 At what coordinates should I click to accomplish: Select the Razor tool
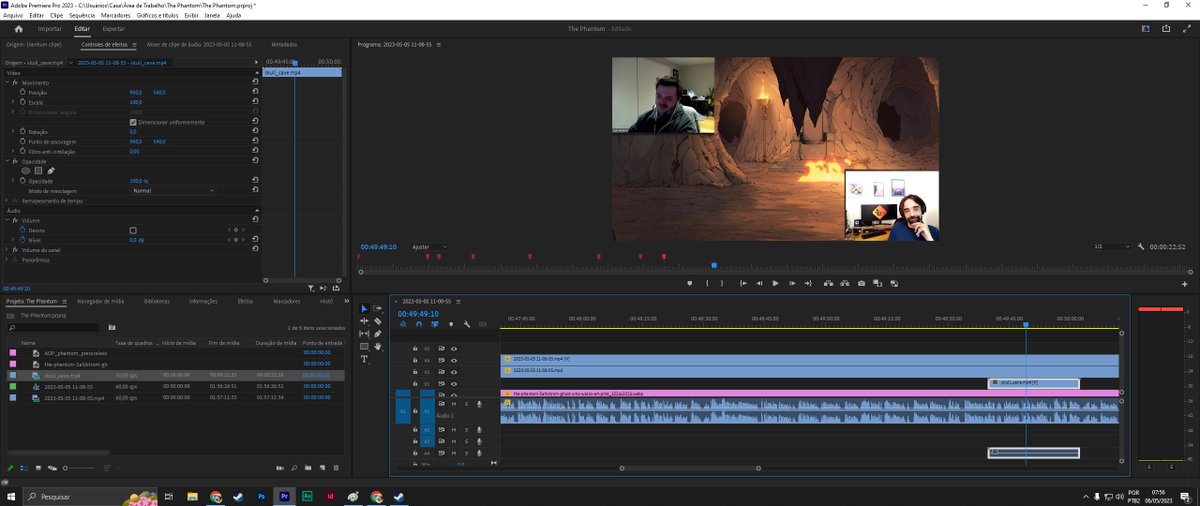point(377,321)
